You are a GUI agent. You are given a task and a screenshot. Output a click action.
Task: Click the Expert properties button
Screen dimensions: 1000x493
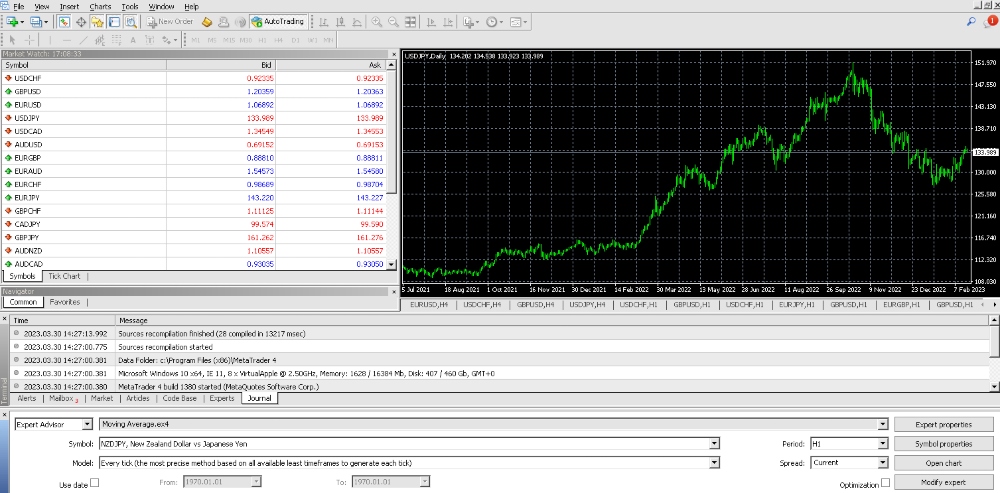[943, 424]
